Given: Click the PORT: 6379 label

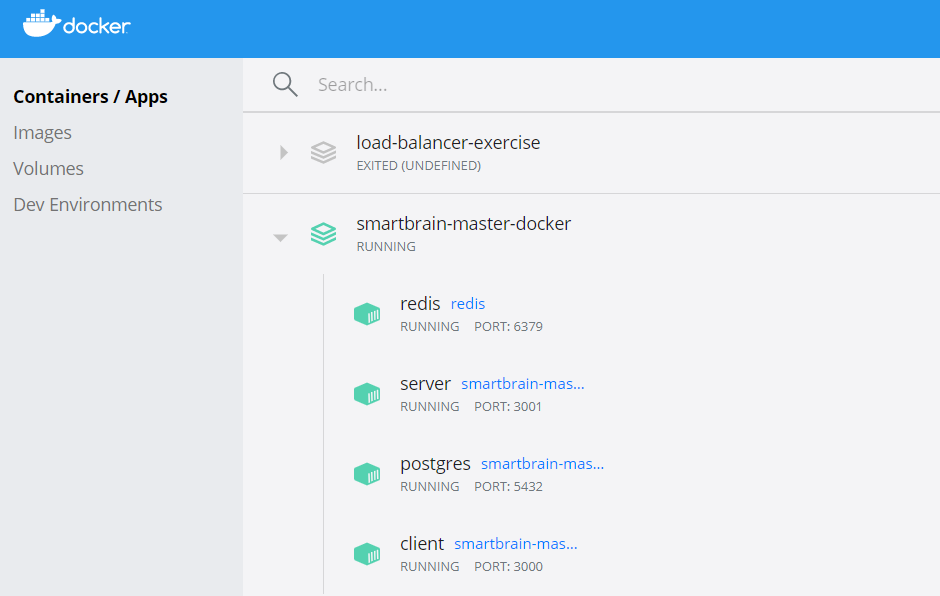Looking at the screenshot, I should point(508,327).
